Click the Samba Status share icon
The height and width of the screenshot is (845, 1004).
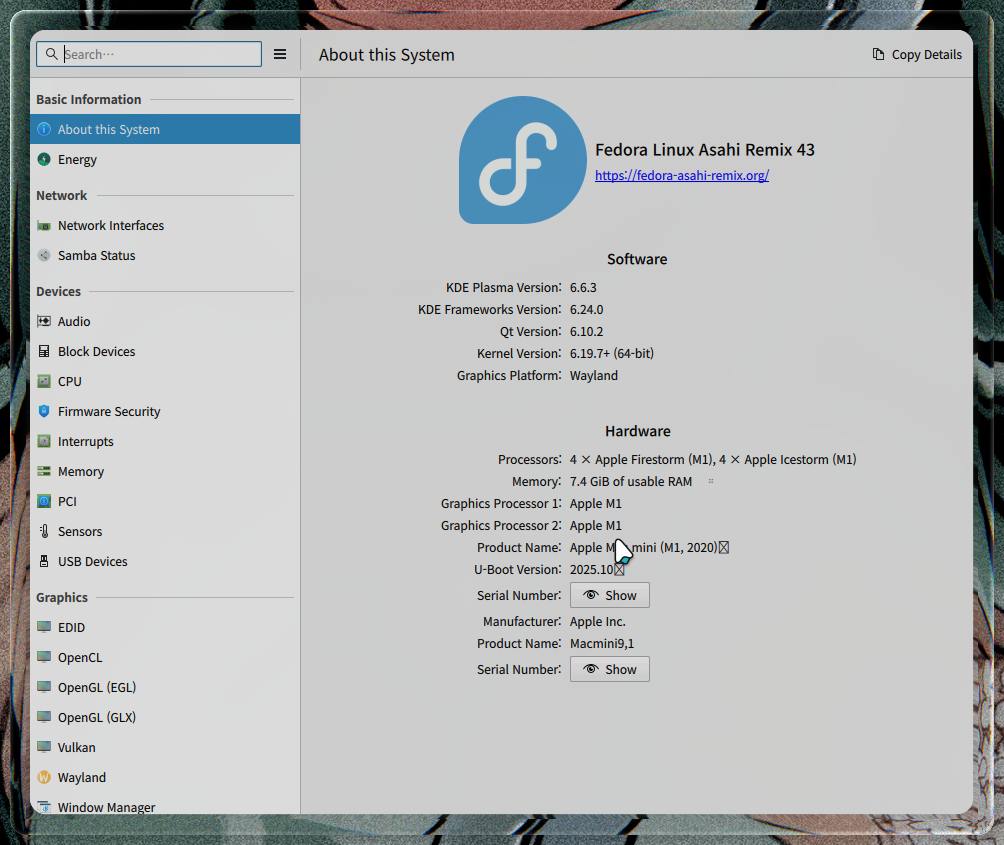click(x=44, y=255)
